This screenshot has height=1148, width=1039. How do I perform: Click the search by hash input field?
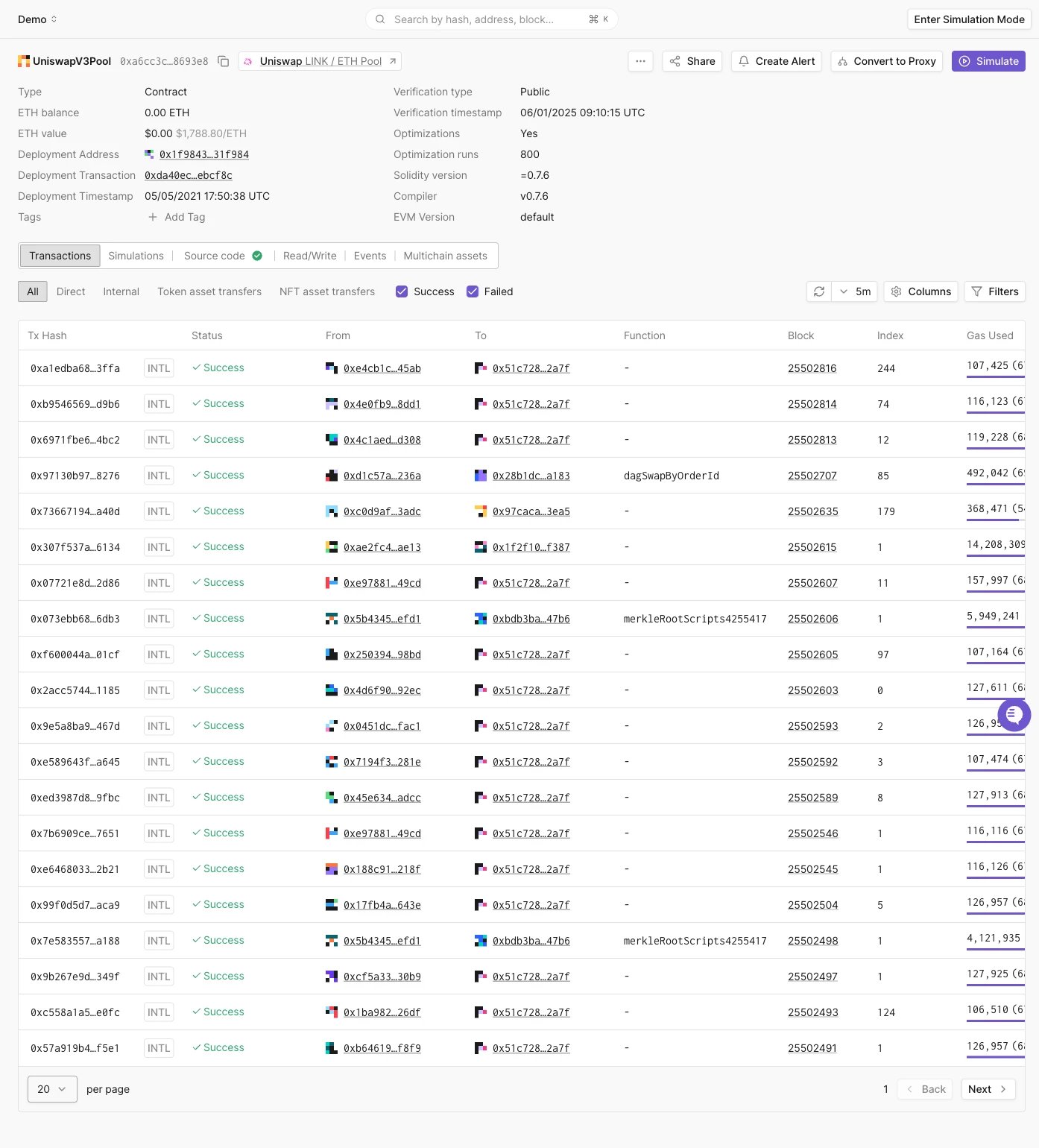point(491,19)
